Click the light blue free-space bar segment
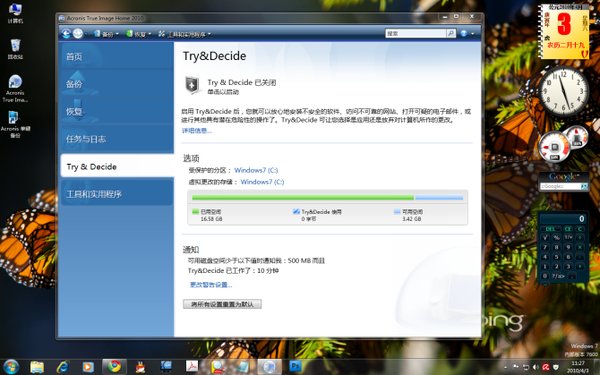This screenshot has width=600, height=375. click(x=439, y=197)
